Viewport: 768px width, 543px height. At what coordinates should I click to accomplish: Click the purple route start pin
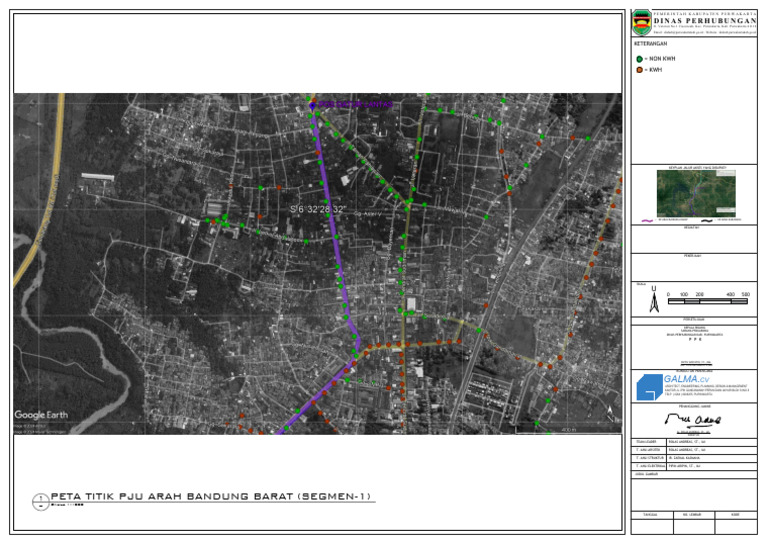click(x=312, y=104)
